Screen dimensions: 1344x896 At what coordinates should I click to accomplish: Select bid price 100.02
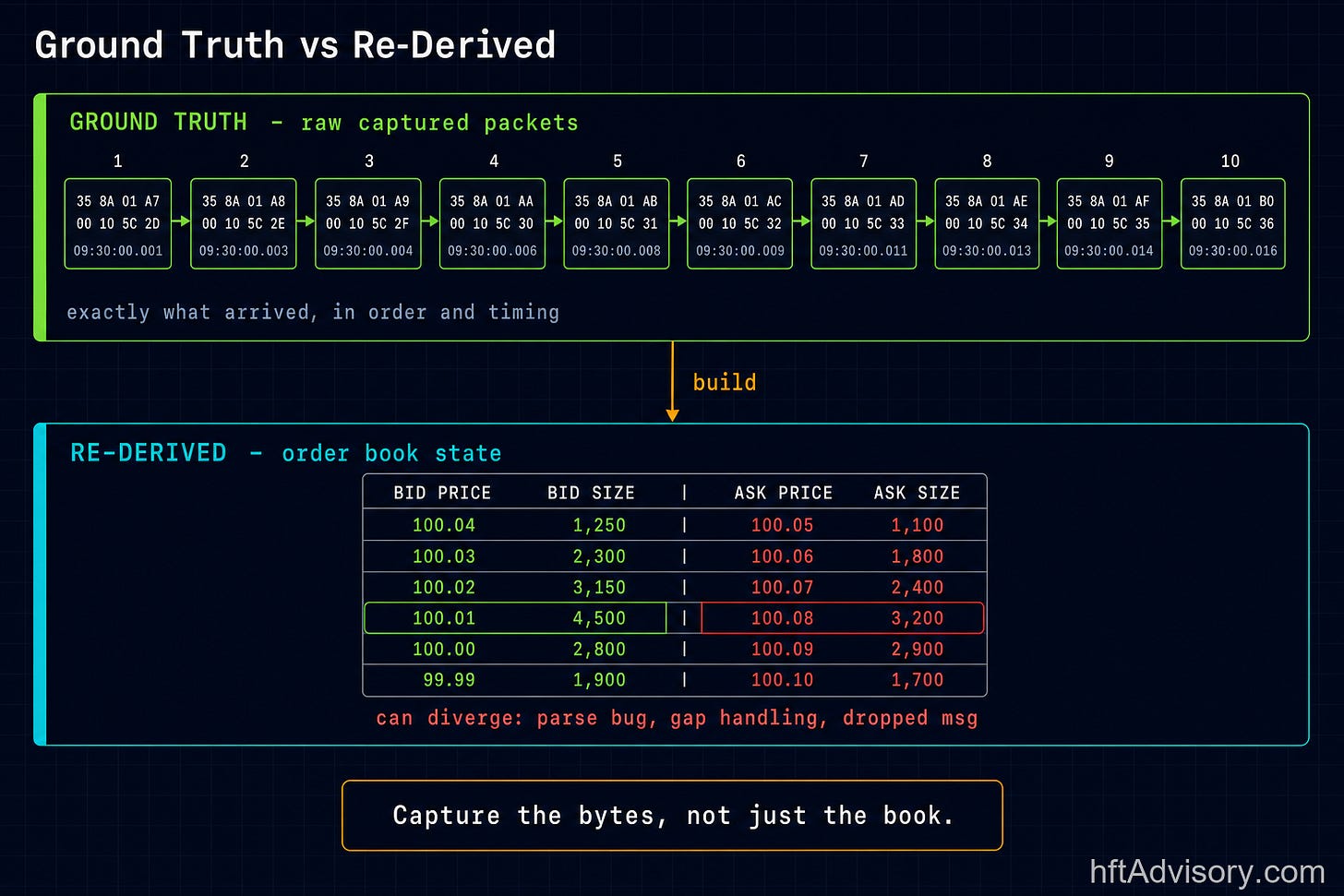point(444,587)
